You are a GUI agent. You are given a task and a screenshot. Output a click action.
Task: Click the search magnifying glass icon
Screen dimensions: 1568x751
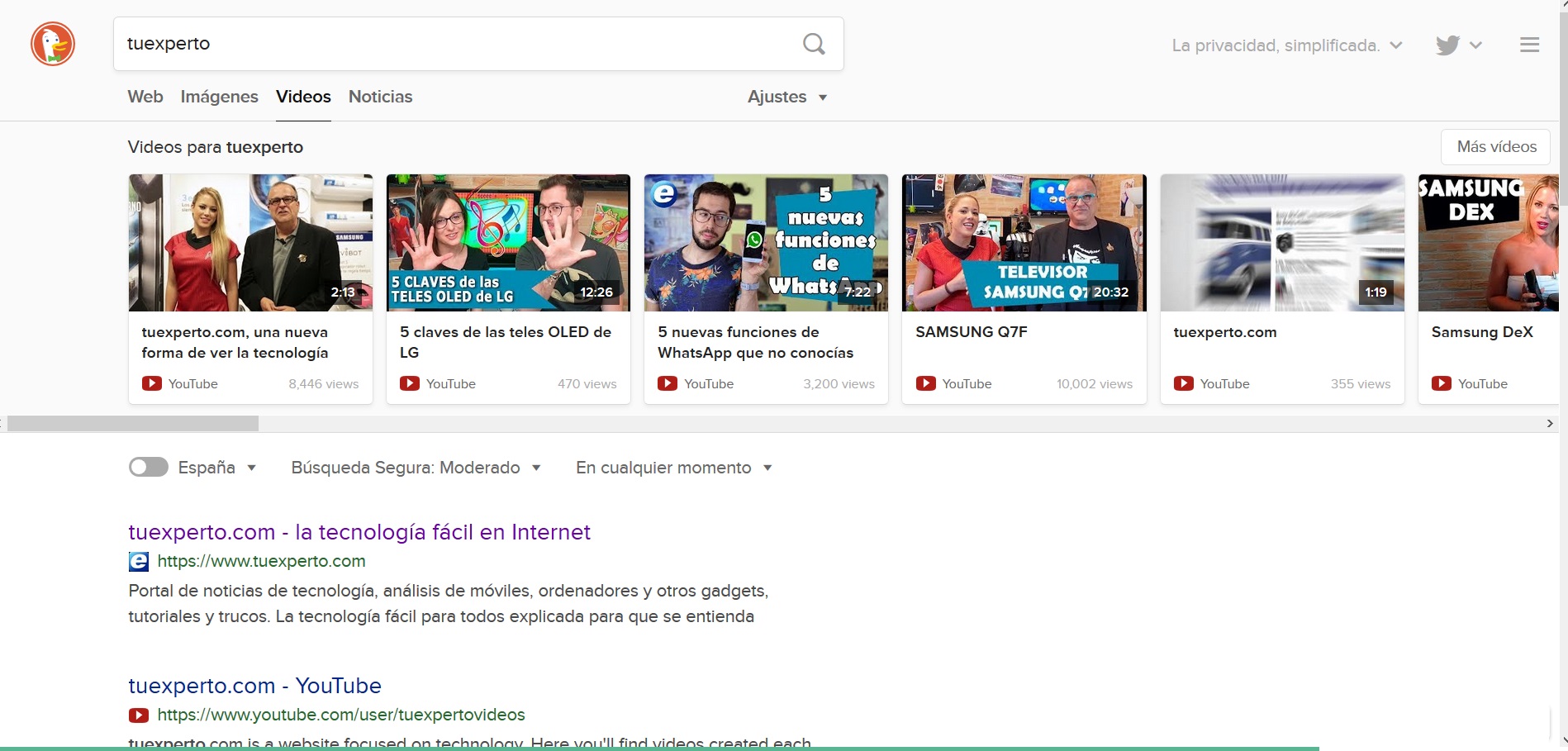pyautogui.click(x=814, y=44)
